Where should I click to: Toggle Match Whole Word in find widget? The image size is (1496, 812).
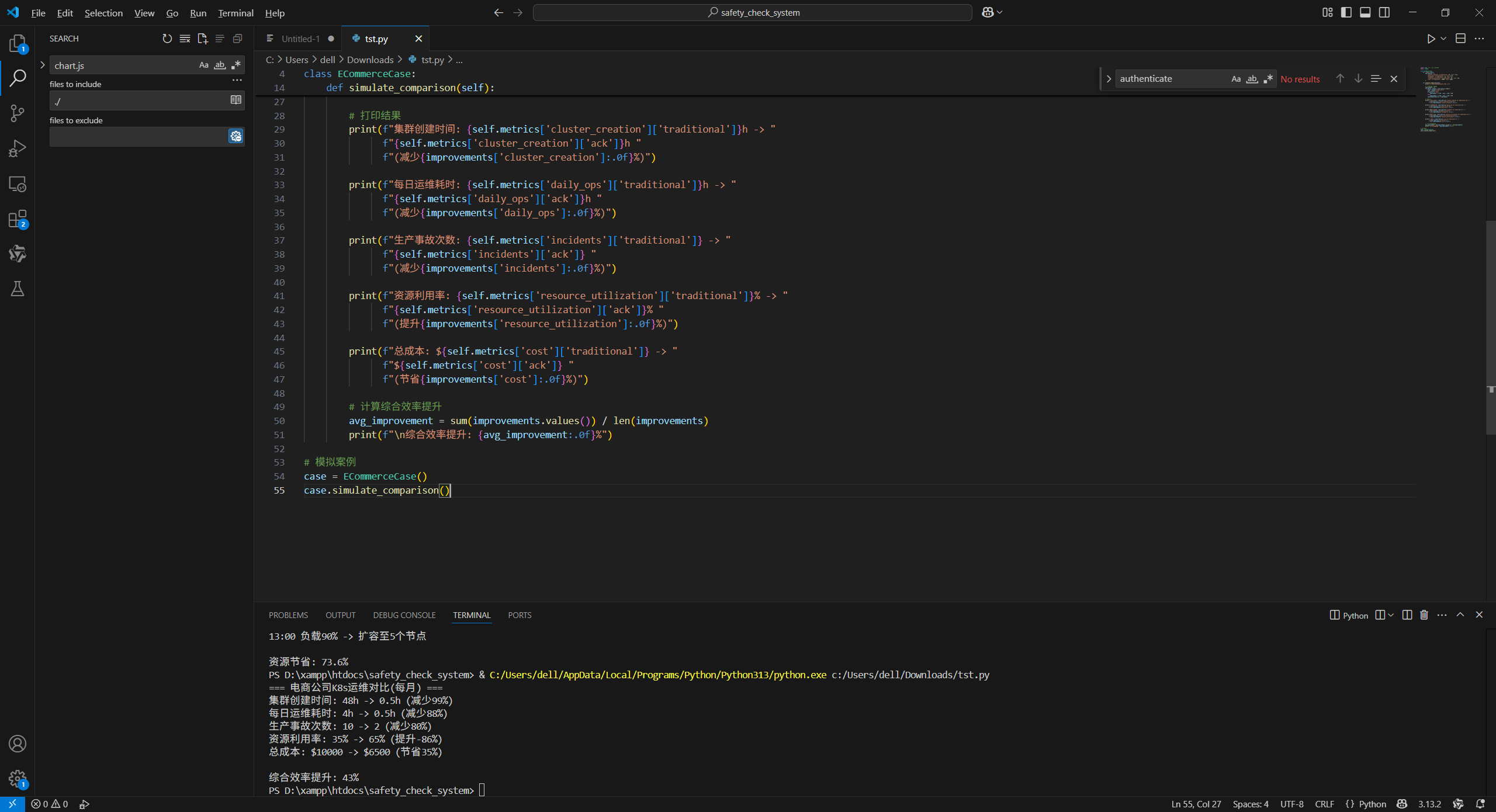1252,79
